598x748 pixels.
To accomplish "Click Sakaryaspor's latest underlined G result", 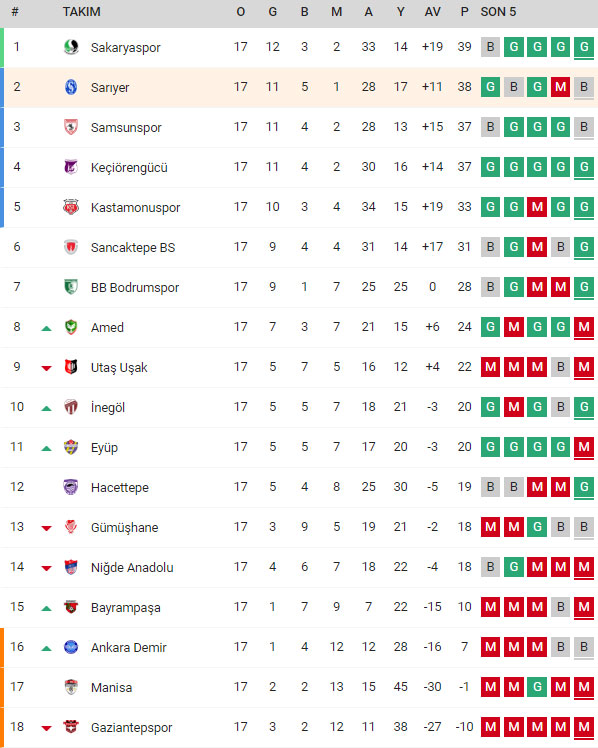I will click(584, 47).
